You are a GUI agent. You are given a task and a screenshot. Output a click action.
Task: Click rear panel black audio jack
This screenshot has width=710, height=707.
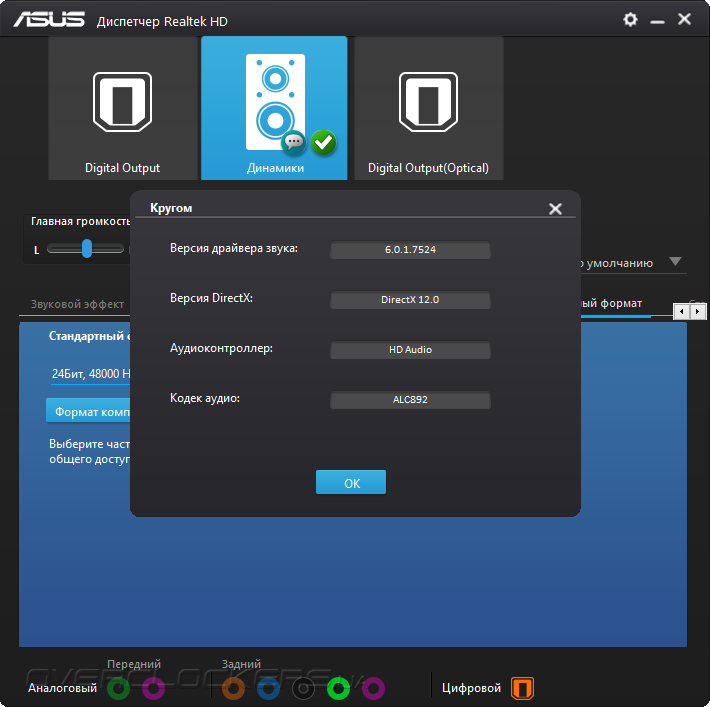303,688
